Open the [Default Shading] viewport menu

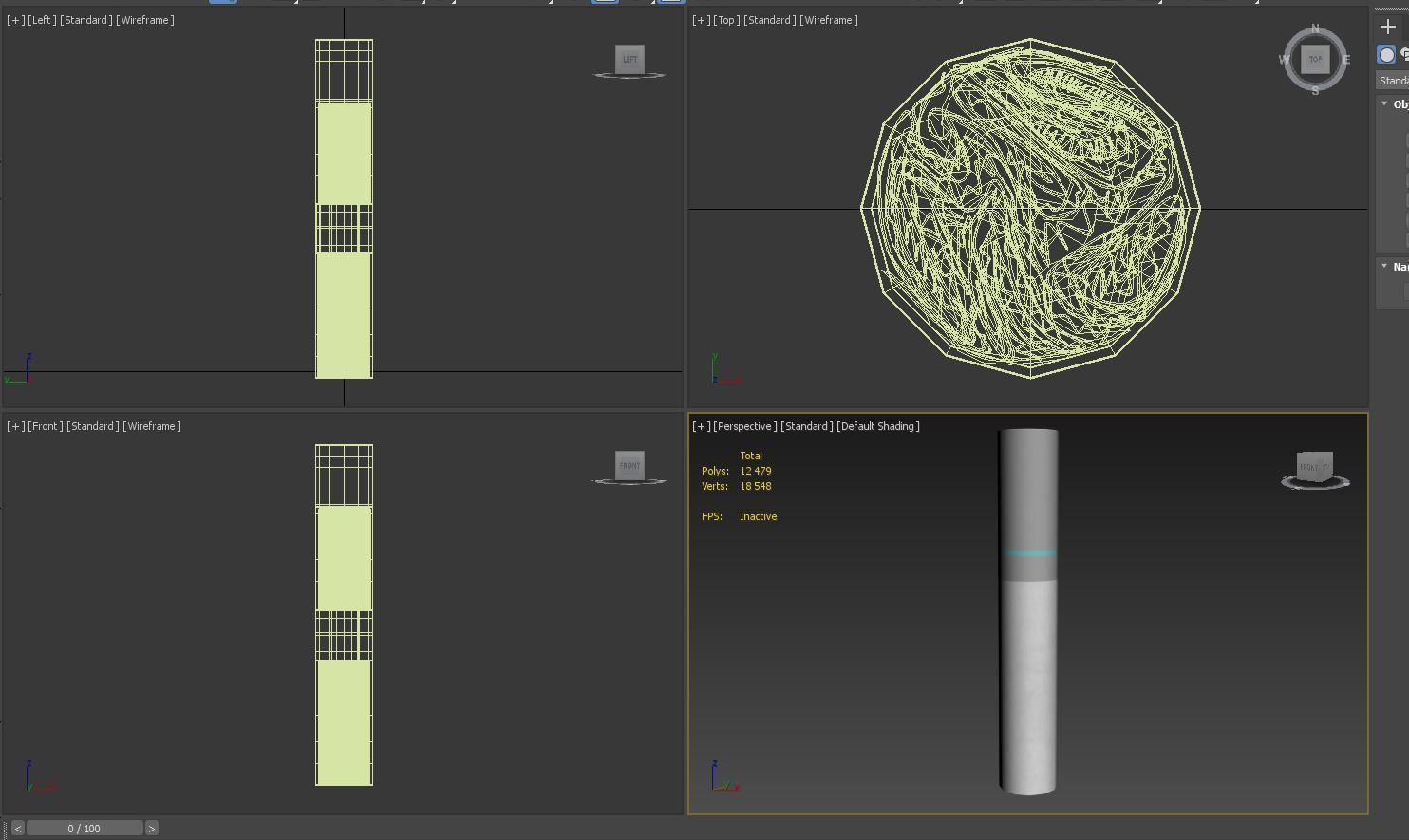(x=878, y=426)
